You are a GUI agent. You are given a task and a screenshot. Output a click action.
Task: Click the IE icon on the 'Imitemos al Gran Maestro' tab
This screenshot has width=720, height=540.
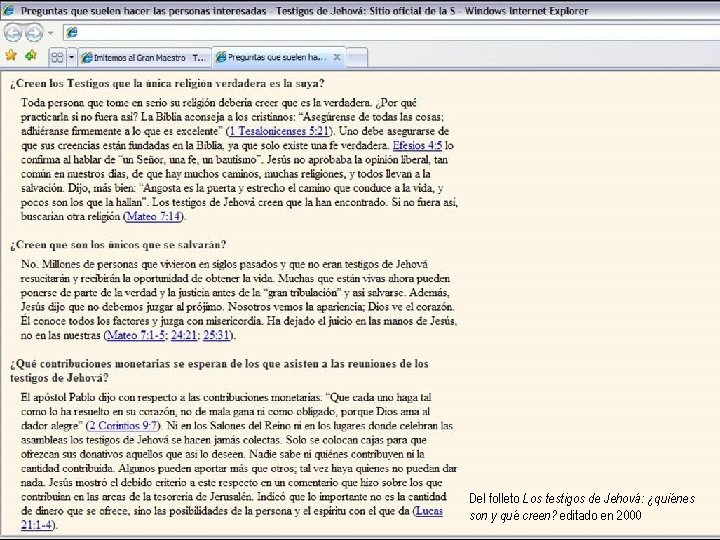tap(86, 58)
